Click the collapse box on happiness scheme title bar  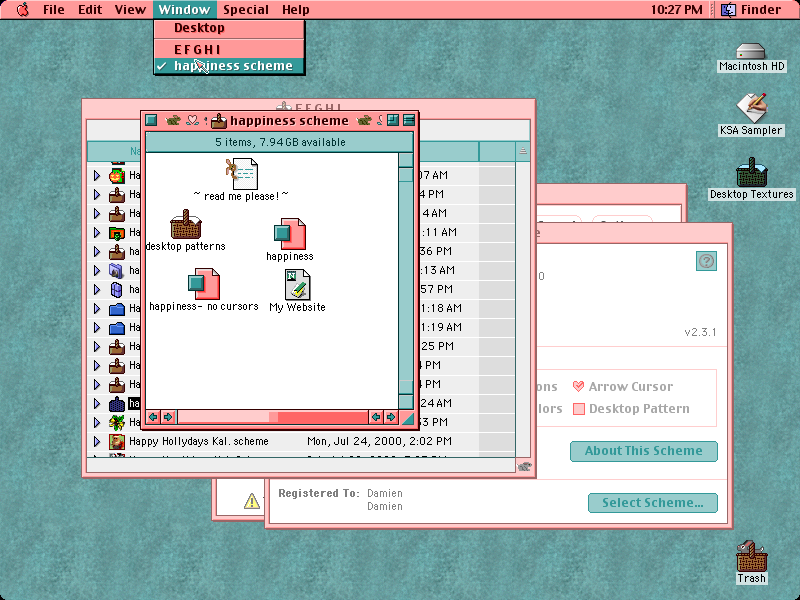[409, 120]
